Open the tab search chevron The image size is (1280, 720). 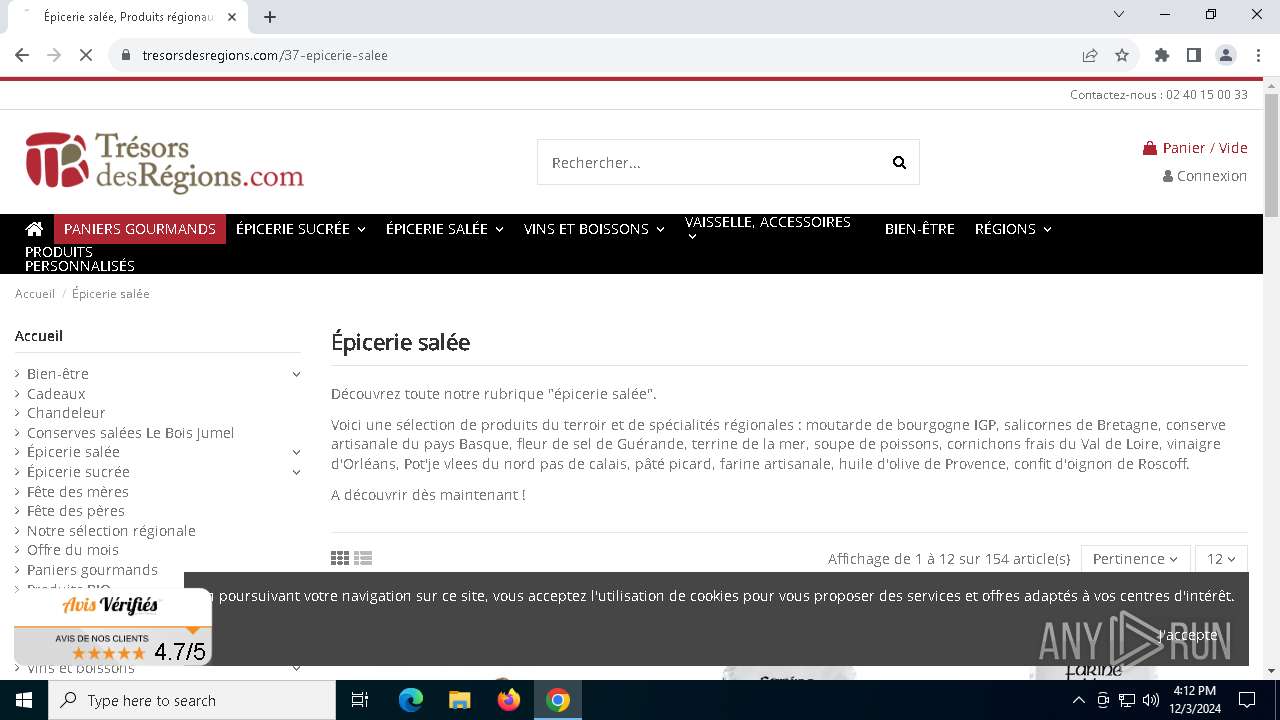tap(1119, 15)
